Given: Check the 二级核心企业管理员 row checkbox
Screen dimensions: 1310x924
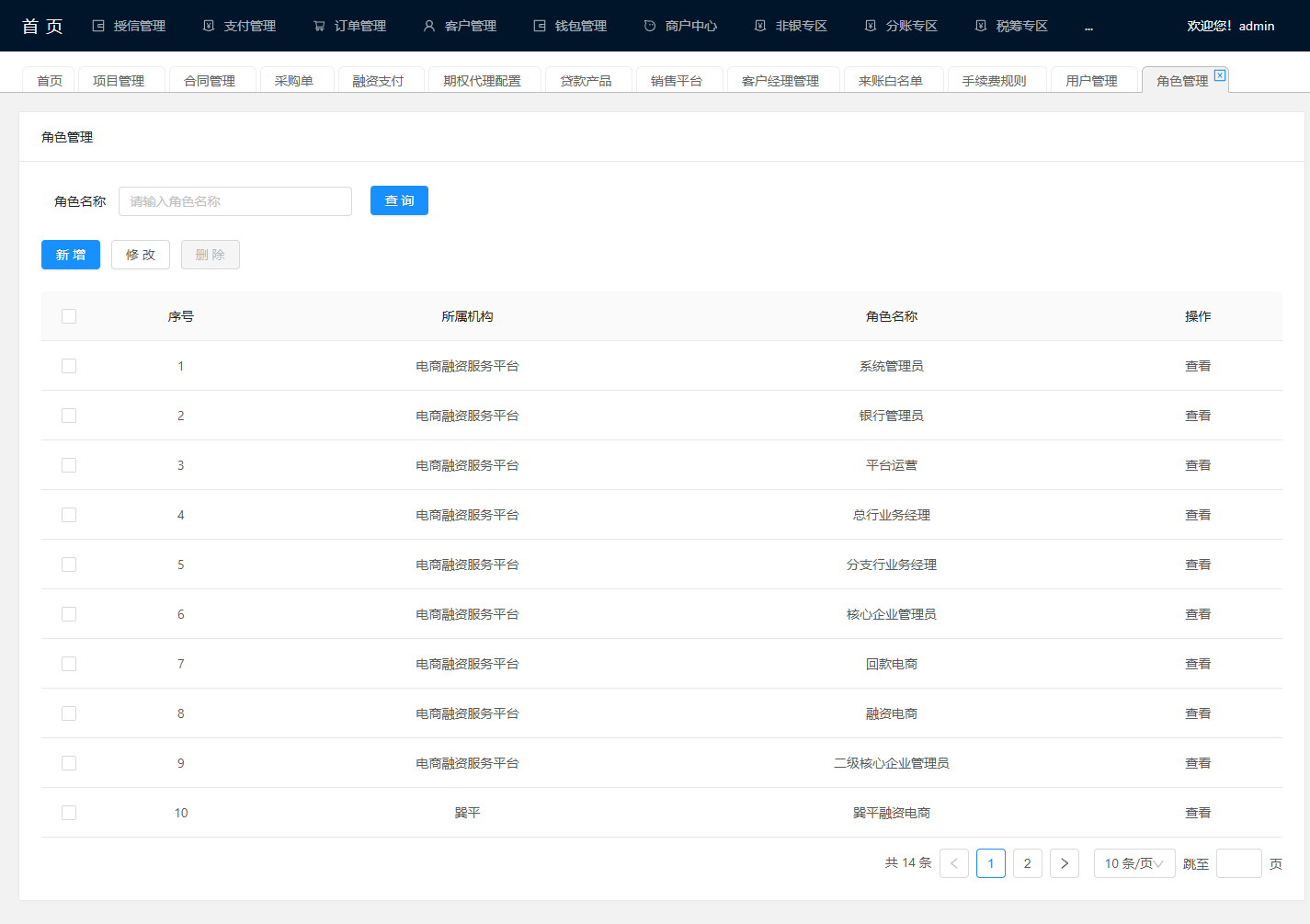Looking at the screenshot, I should point(69,763).
